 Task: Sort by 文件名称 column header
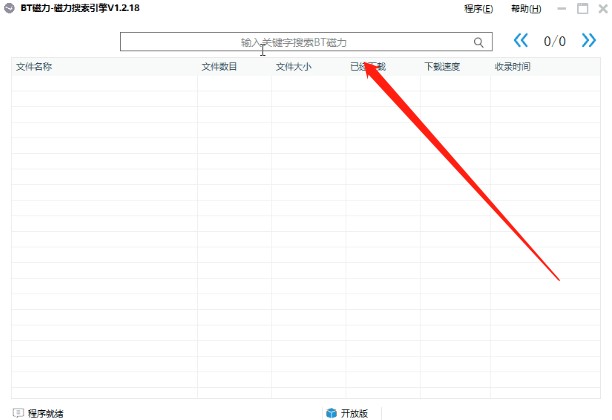[104, 67]
